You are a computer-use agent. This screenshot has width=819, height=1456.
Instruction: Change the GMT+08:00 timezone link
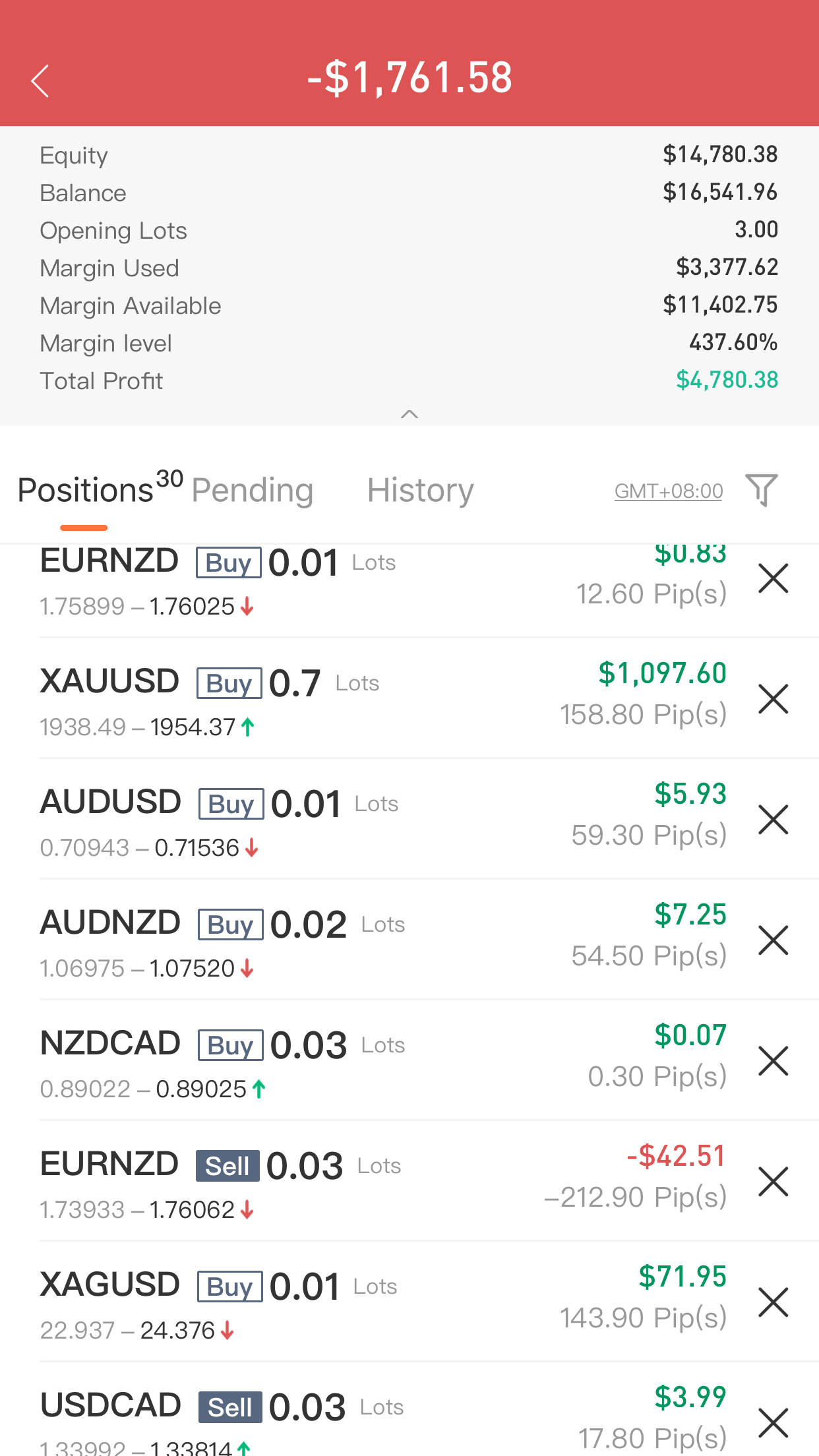point(668,491)
